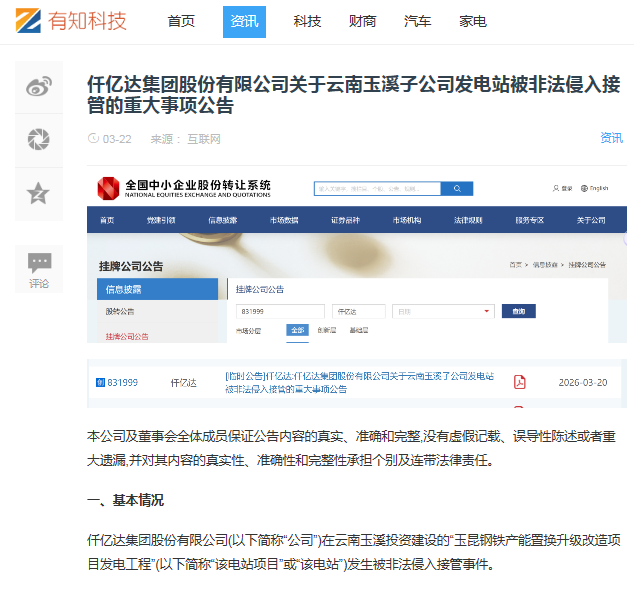The image size is (634, 595).
Task: Click the 2026-03-20 date cell
Action: [x=583, y=382]
